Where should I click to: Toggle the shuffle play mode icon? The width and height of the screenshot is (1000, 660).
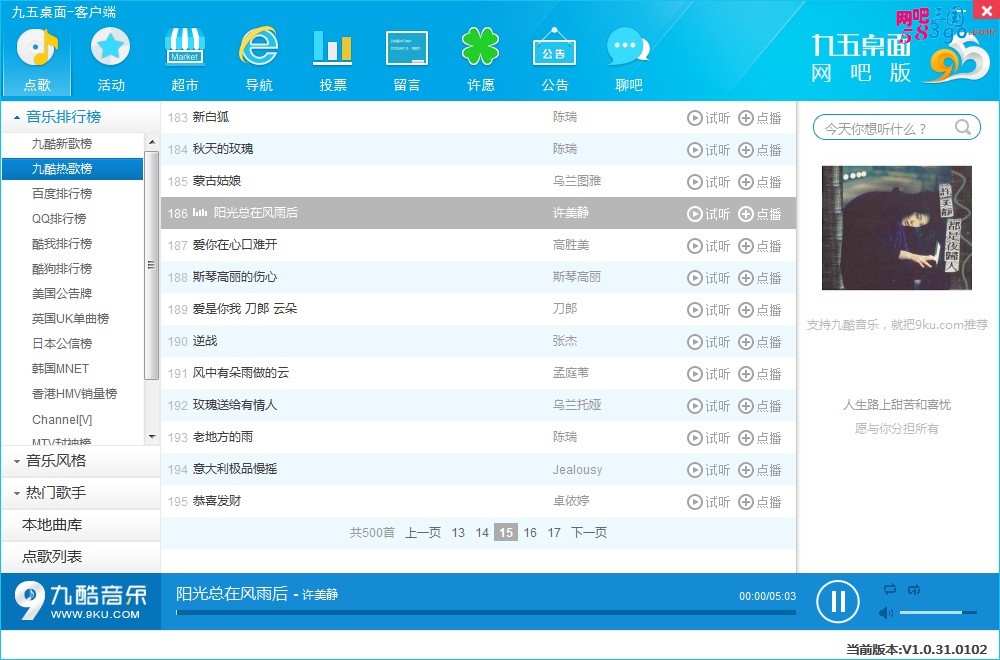(914, 589)
